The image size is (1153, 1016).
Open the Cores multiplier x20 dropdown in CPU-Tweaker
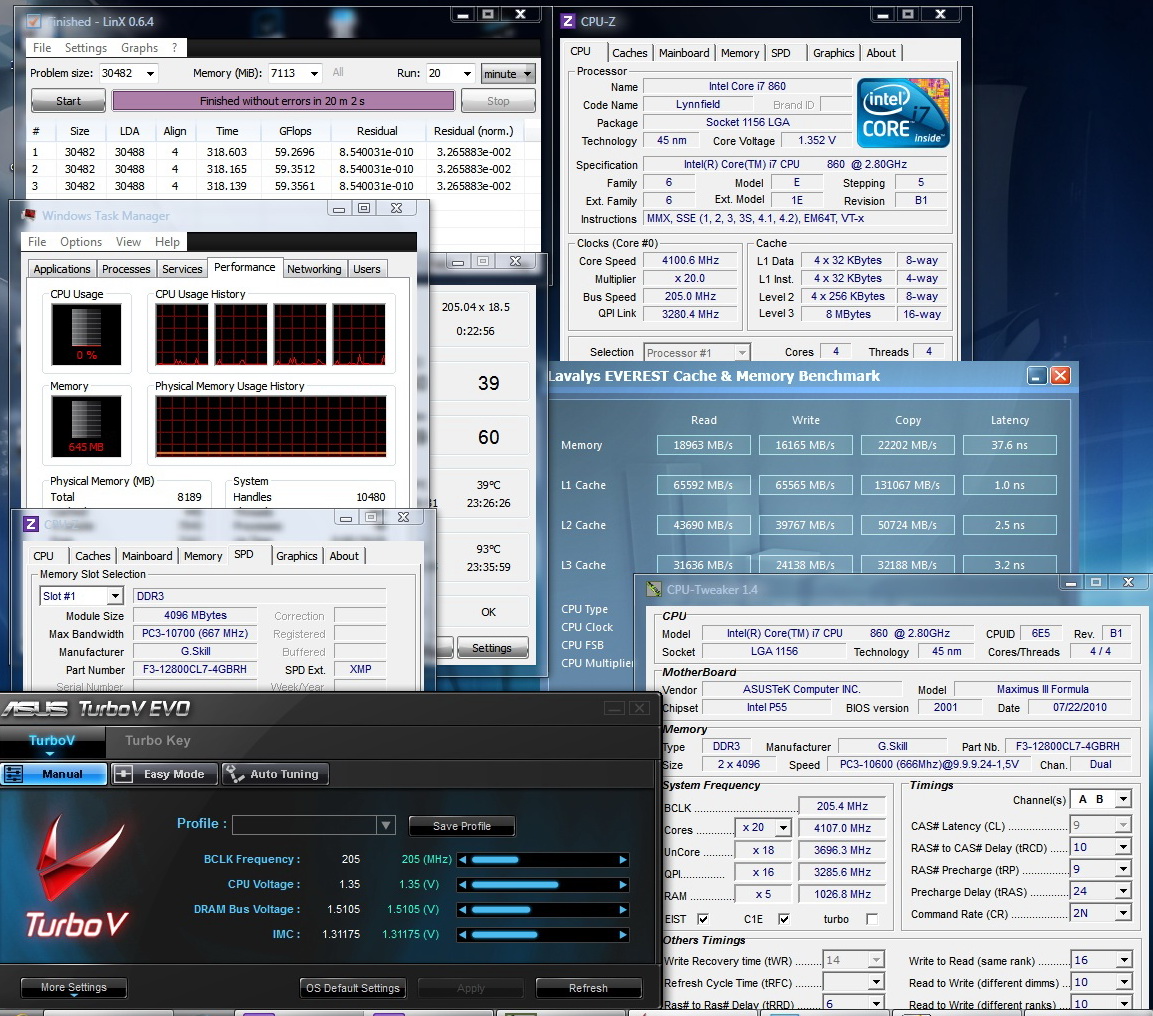point(784,828)
